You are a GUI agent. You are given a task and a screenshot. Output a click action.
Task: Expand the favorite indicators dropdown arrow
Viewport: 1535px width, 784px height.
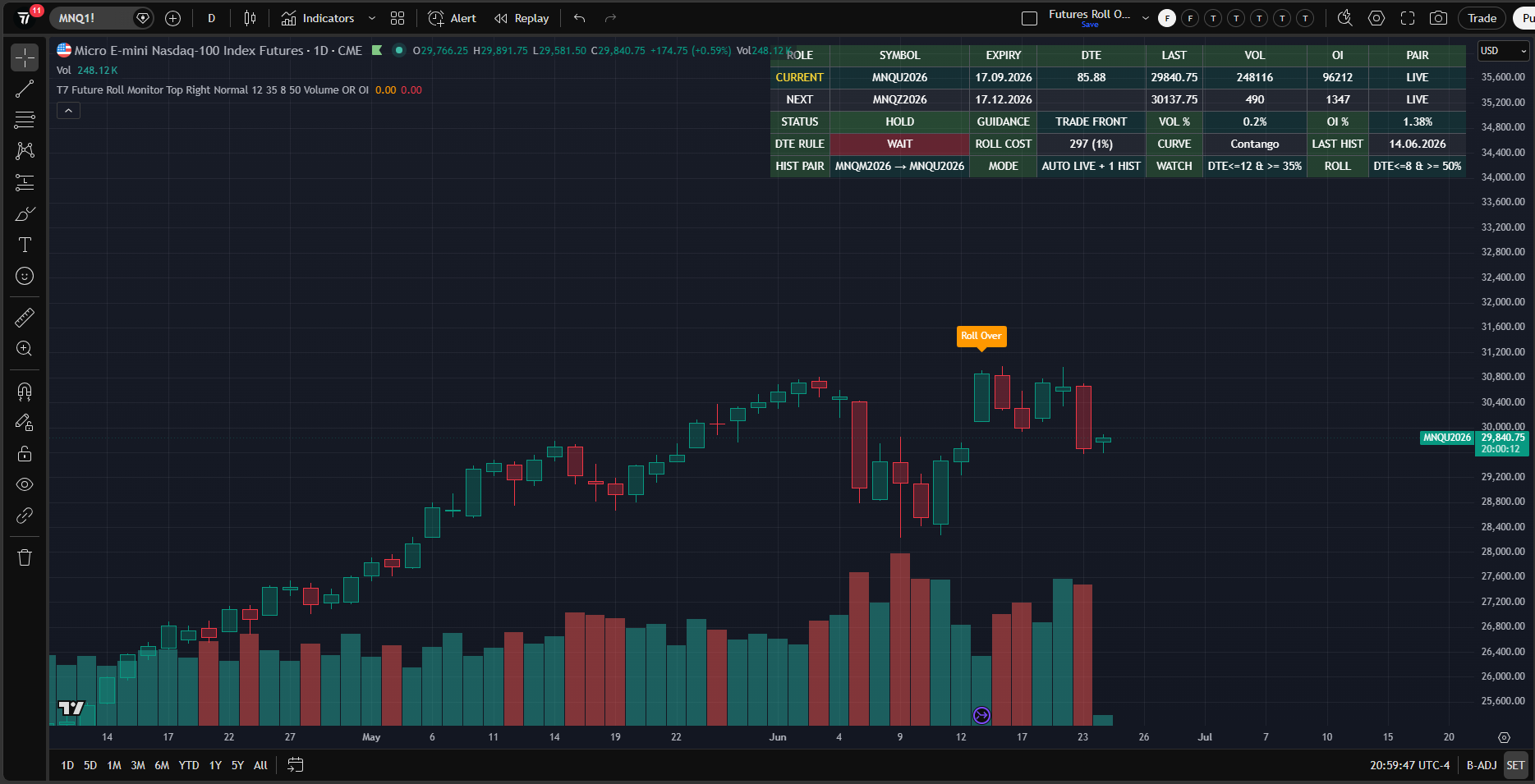372,18
